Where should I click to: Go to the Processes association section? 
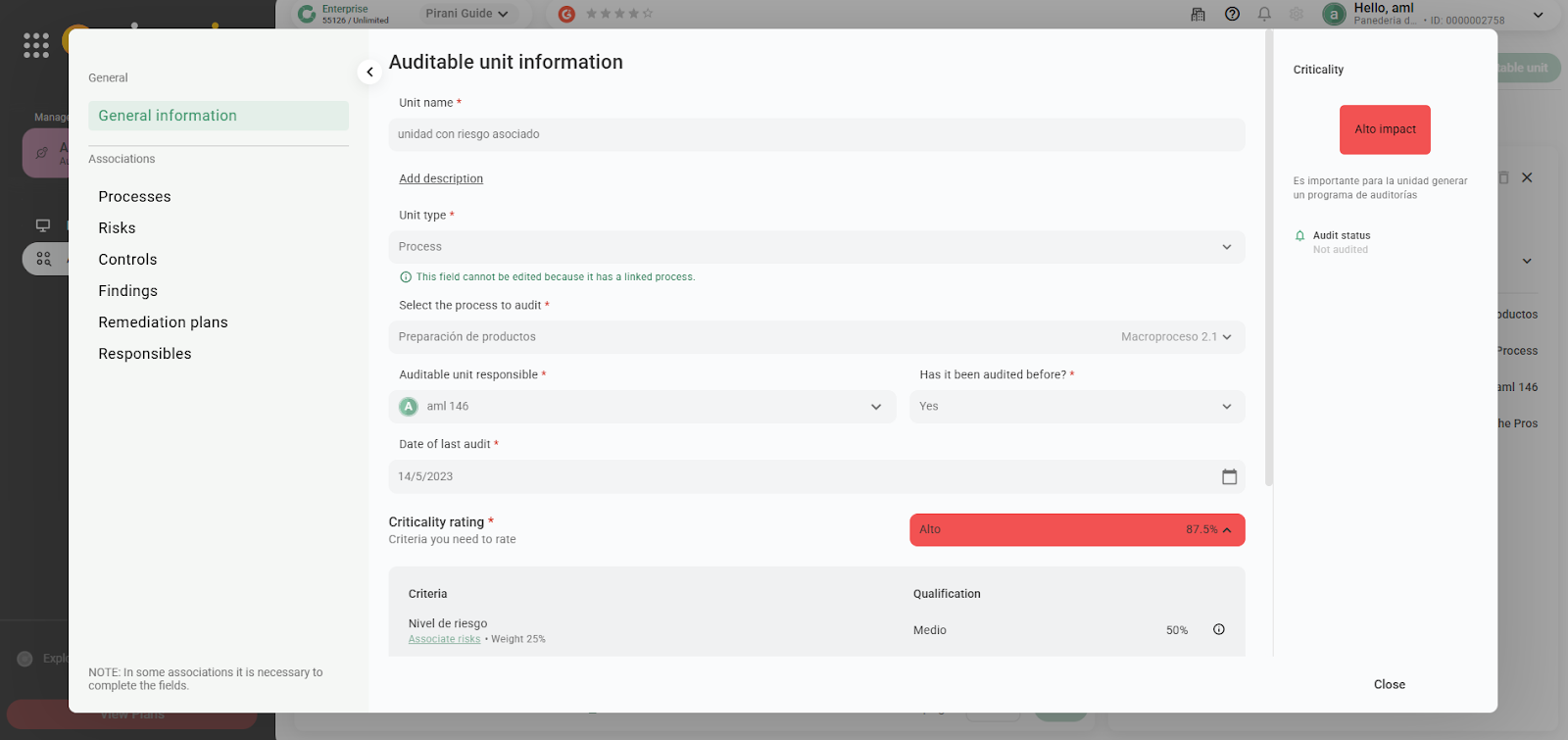click(x=134, y=197)
